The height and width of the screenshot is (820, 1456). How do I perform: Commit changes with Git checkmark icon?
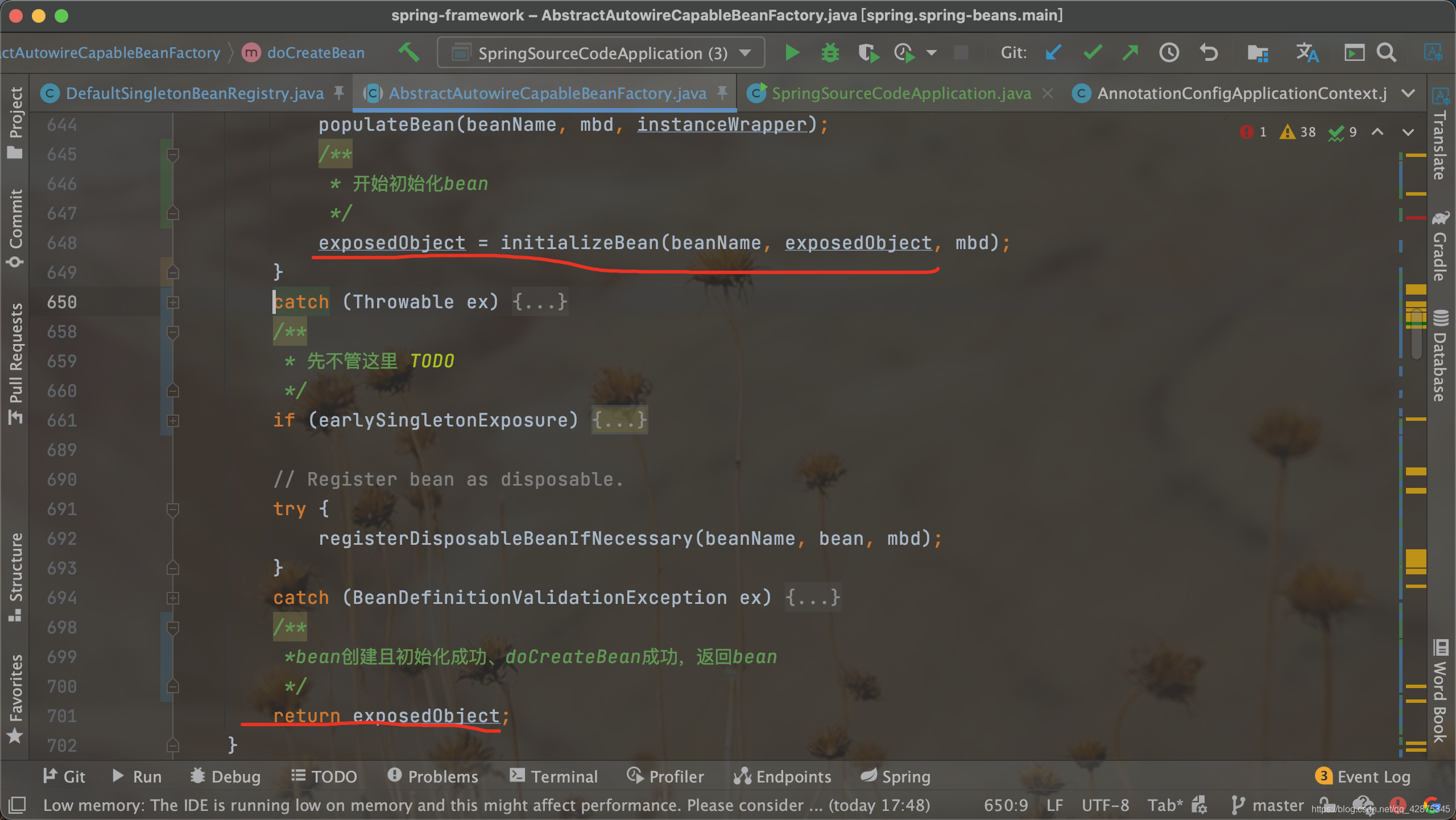(1092, 53)
